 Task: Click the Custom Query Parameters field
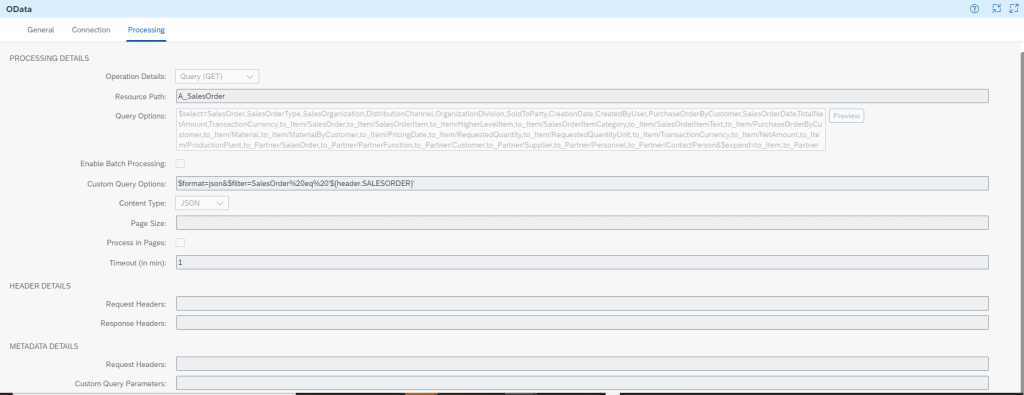[x=582, y=383]
